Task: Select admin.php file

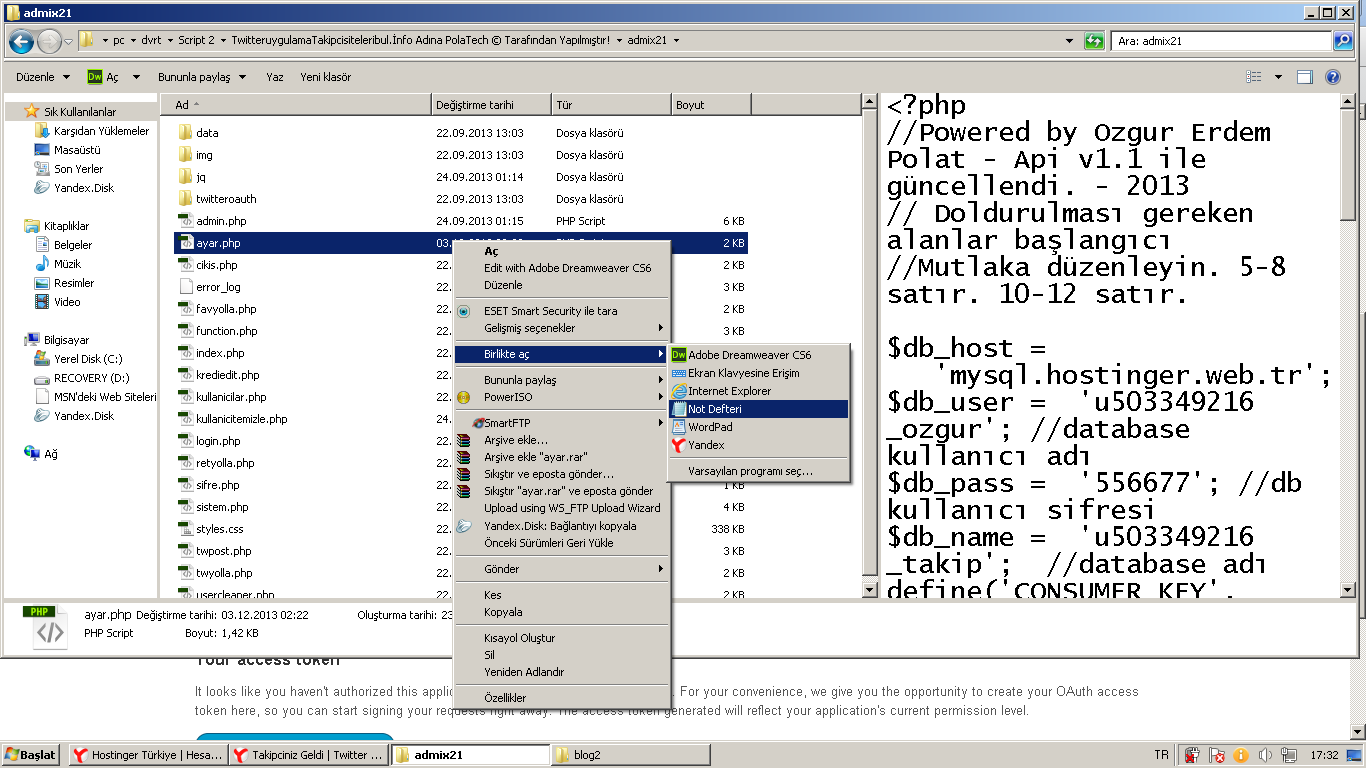Action: pyautogui.click(x=221, y=221)
